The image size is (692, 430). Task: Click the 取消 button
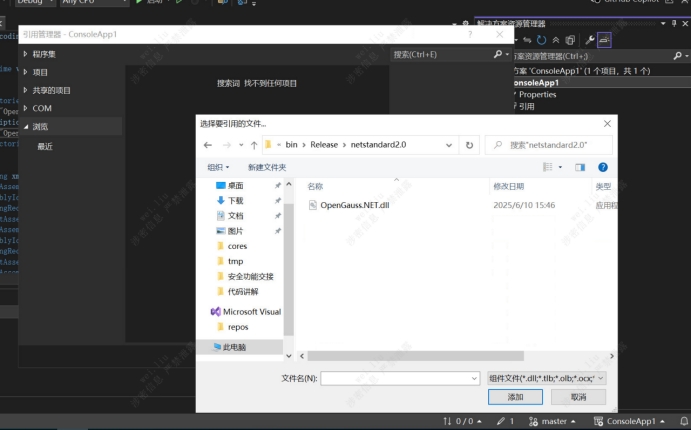pyautogui.click(x=579, y=397)
